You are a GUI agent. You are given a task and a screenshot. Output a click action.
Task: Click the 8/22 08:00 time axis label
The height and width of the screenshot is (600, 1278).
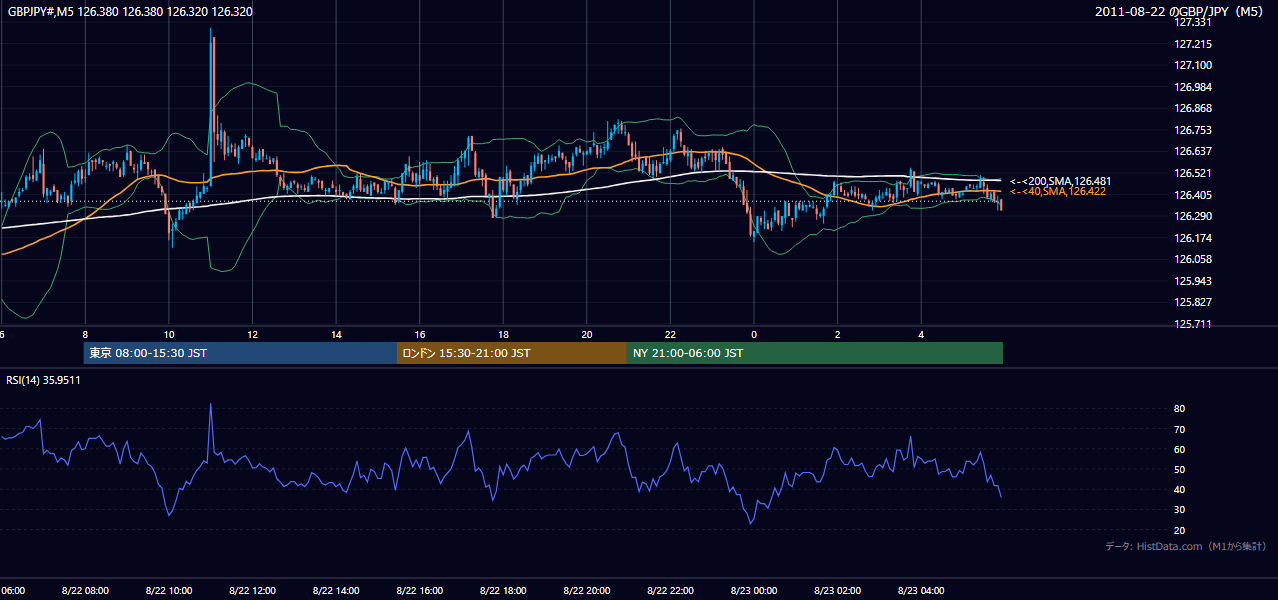[85, 591]
